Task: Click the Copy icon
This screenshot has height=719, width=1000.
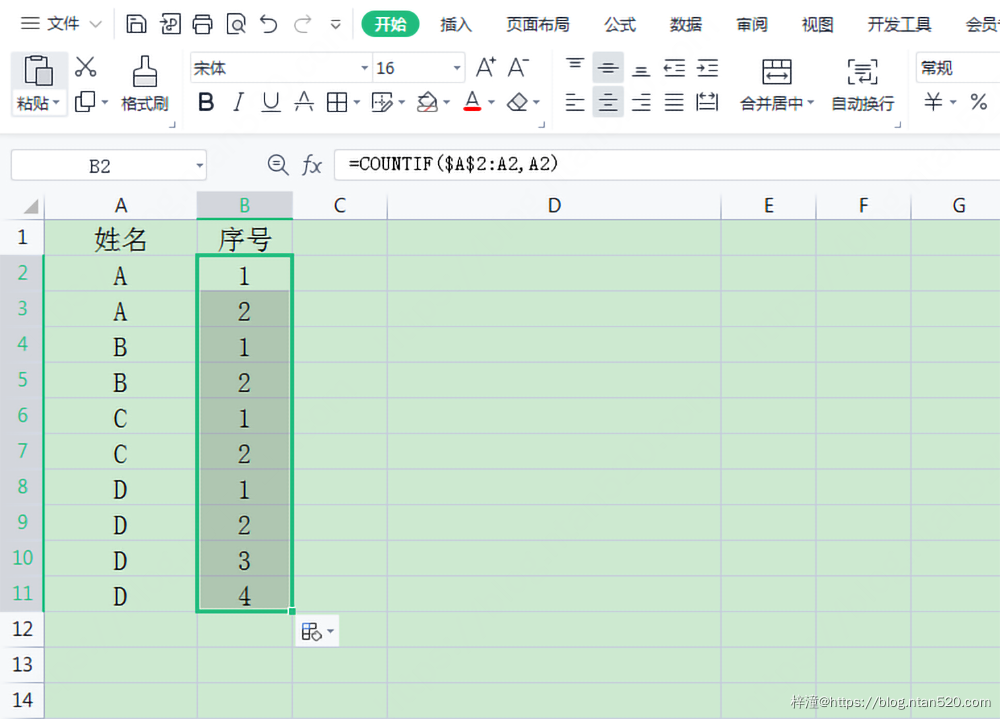Action: click(85, 101)
